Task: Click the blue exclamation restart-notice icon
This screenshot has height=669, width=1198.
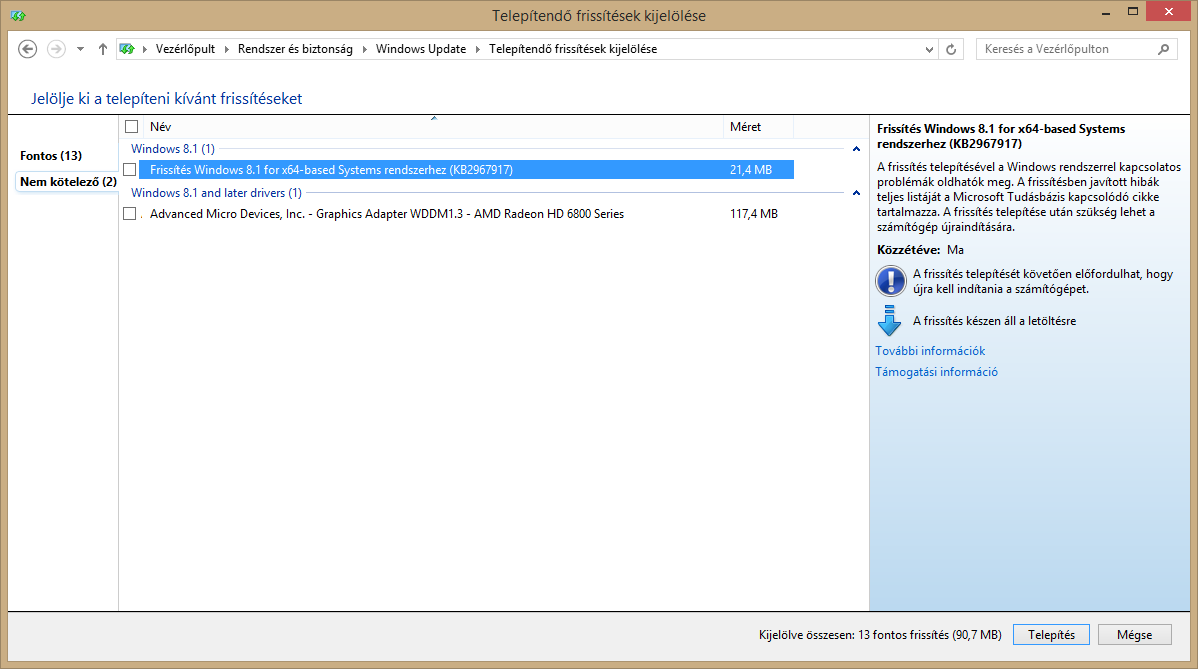Action: pos(891,281)
